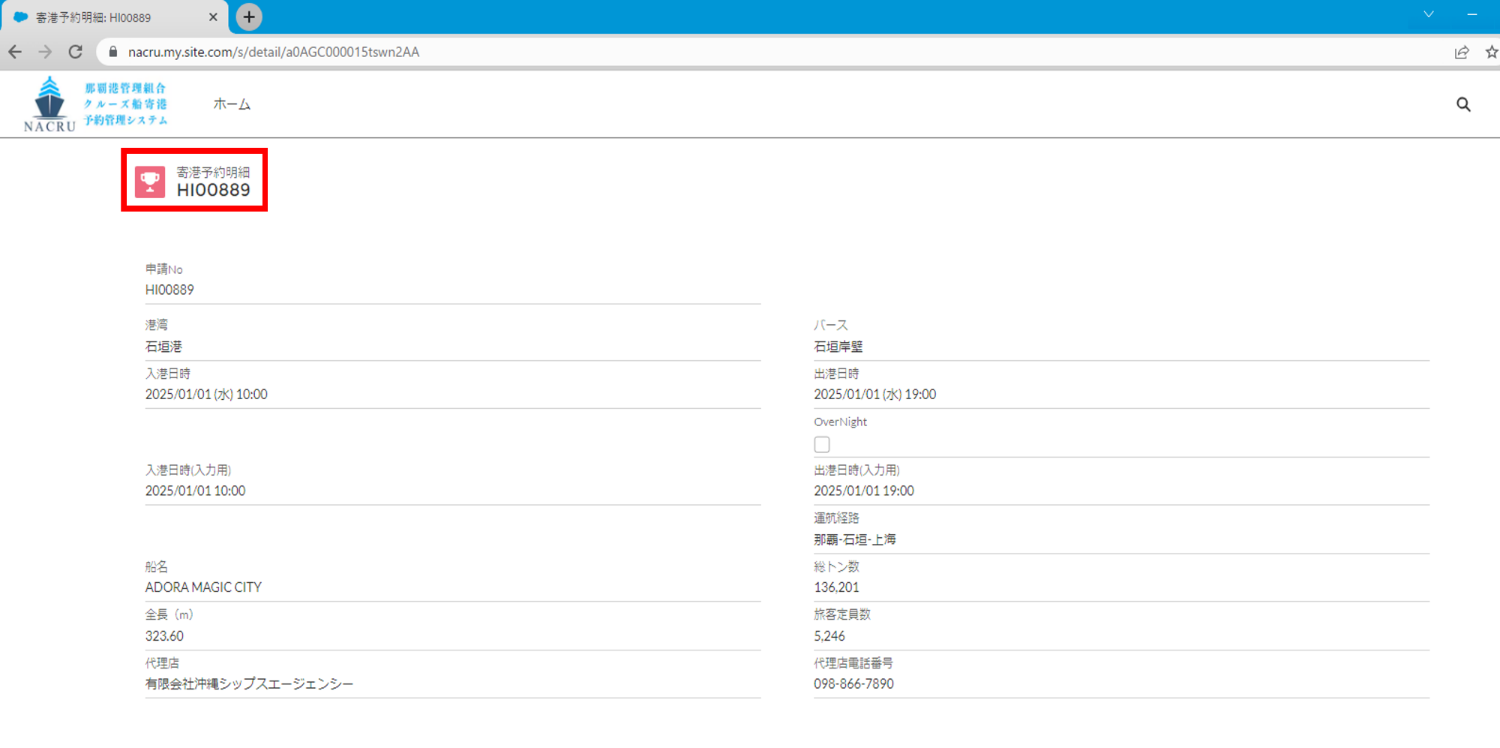Click the 運航経路 value 那覇-石垣-上海
The height and width of the screenshot is (748, 1500).
pos(855,539)
